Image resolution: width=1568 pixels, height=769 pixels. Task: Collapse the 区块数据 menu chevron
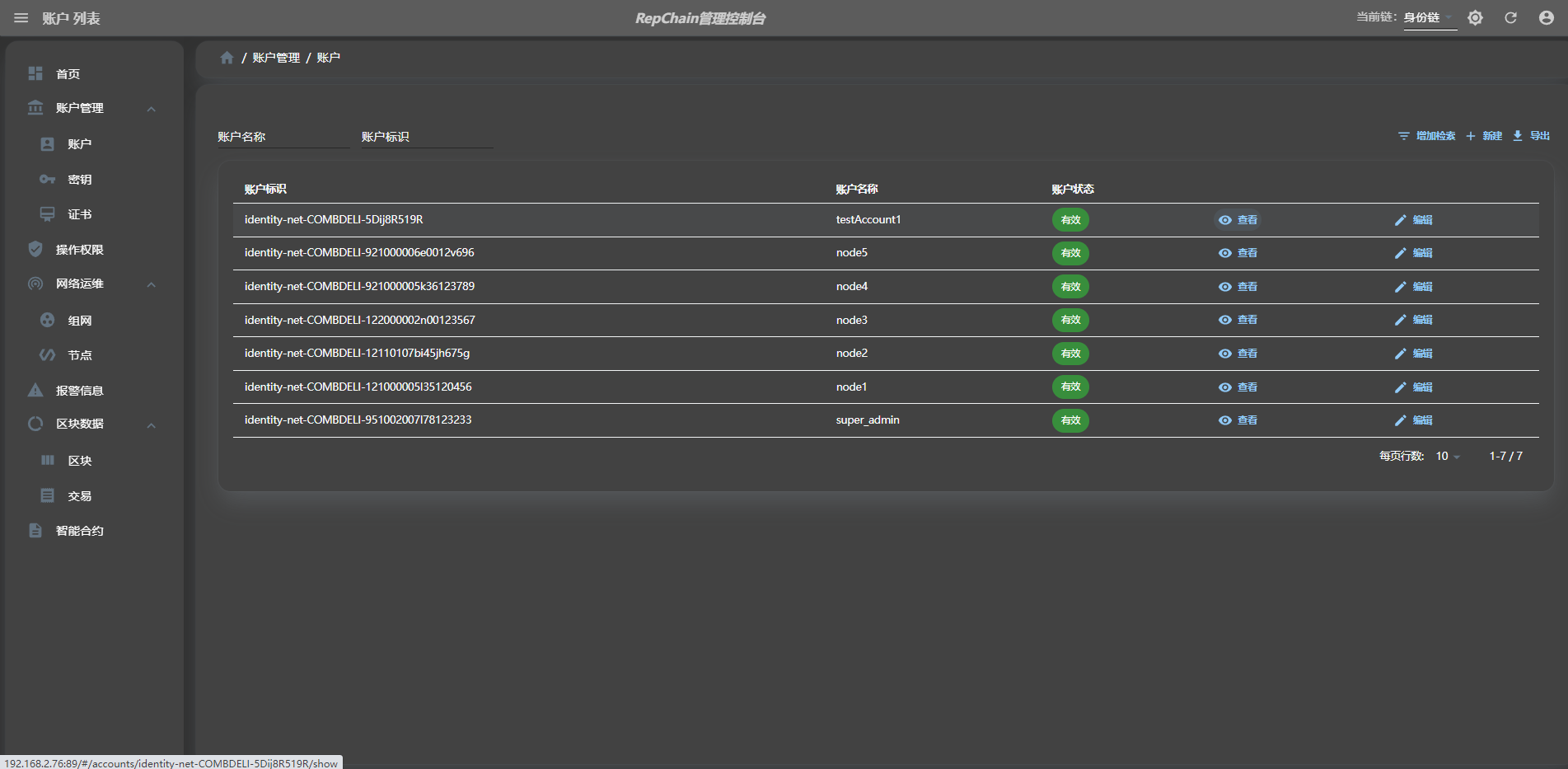pos(152,425)
